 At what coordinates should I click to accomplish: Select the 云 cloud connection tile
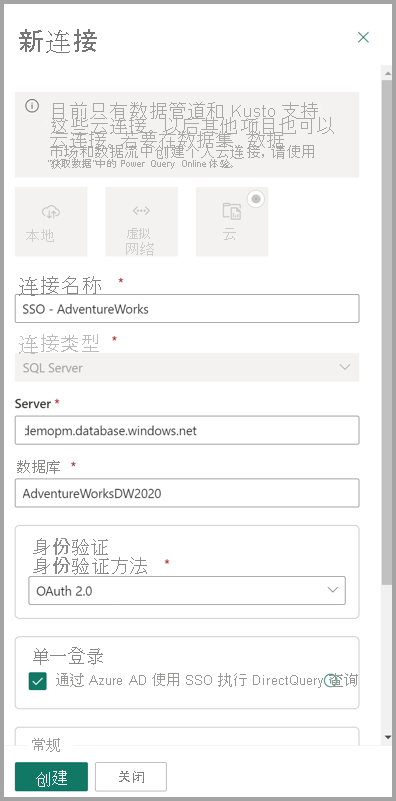[x=232, y=221]
